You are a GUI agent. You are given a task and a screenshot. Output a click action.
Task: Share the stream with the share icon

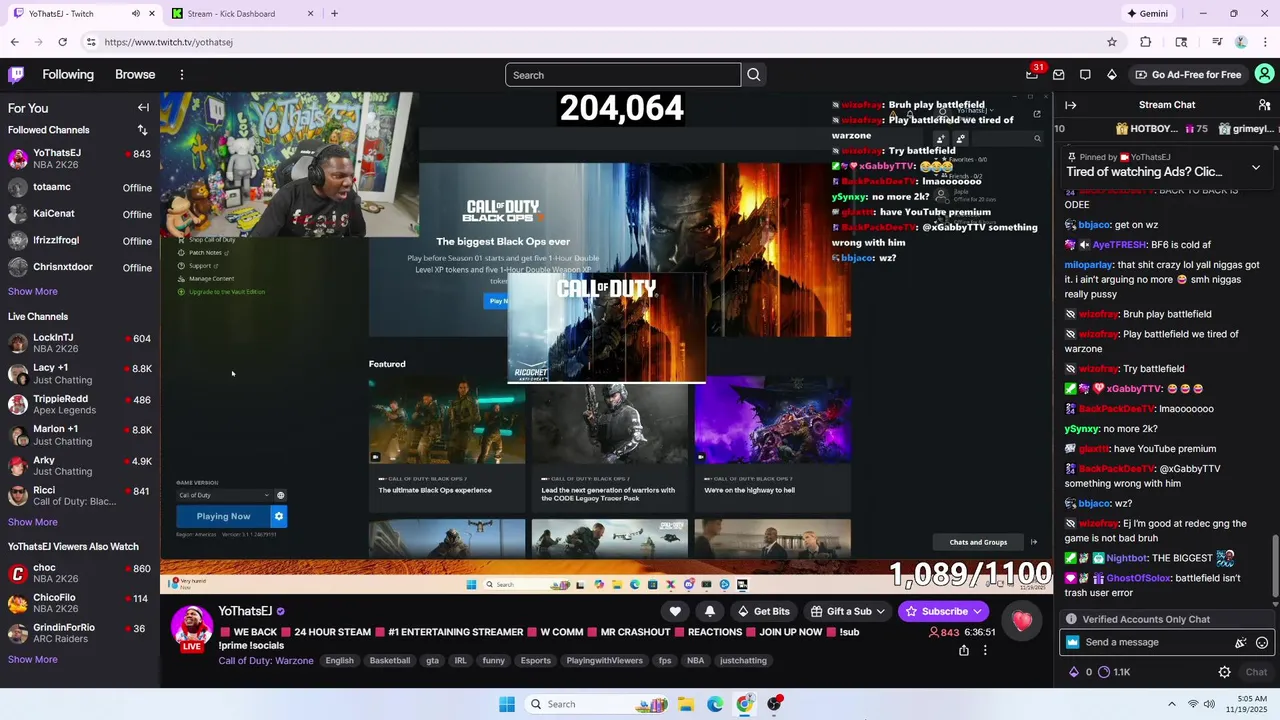click(963, 650)
